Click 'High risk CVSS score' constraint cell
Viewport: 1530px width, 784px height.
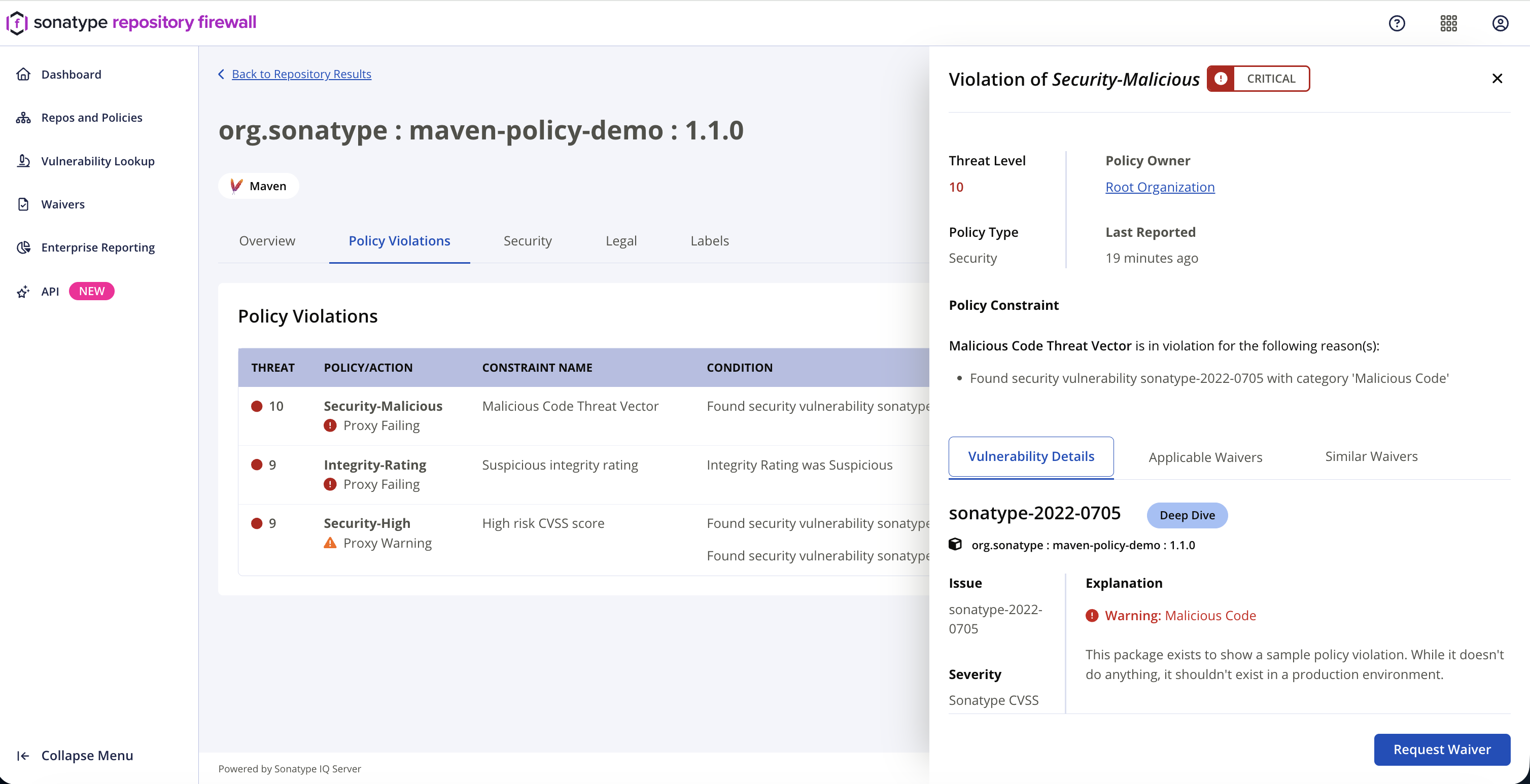[x=543, y=523]
